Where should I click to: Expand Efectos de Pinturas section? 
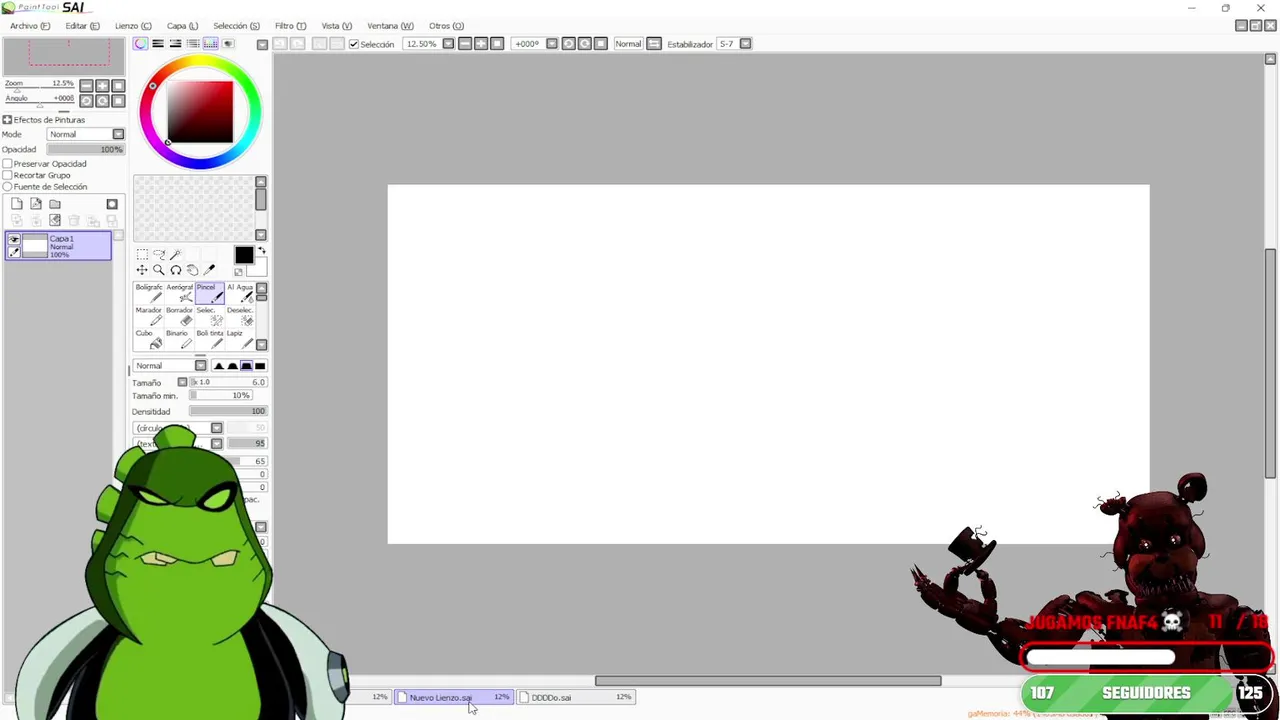click(7, 120)
